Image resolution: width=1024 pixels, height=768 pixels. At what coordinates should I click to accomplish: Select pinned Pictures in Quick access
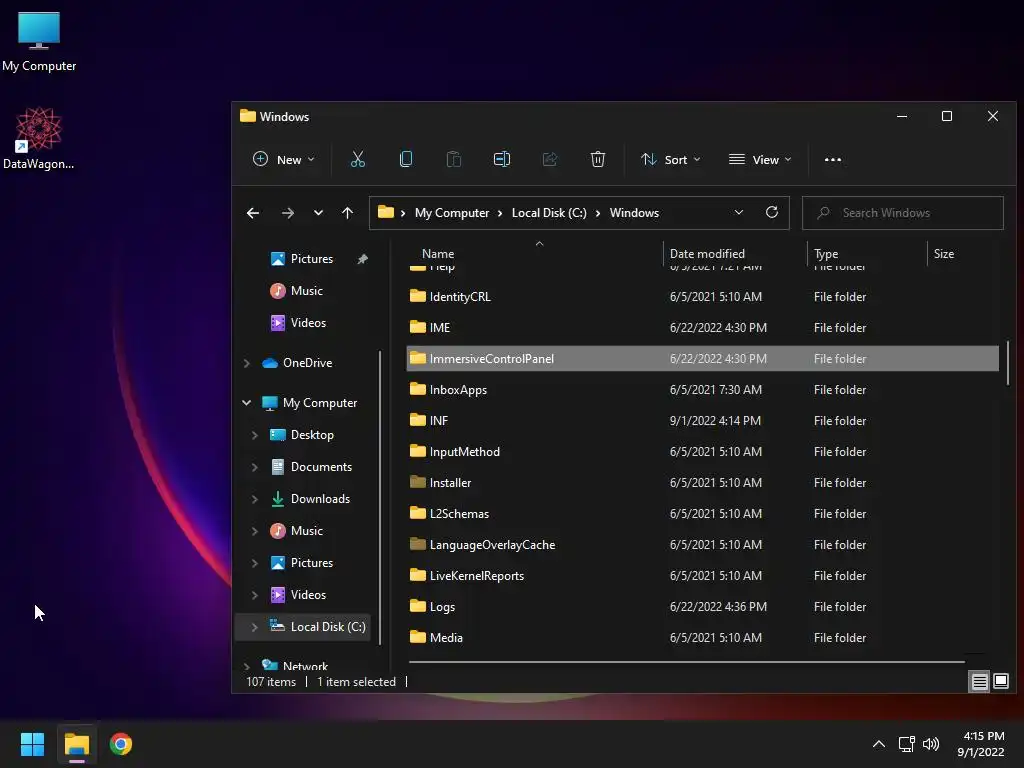click(312, 259)
